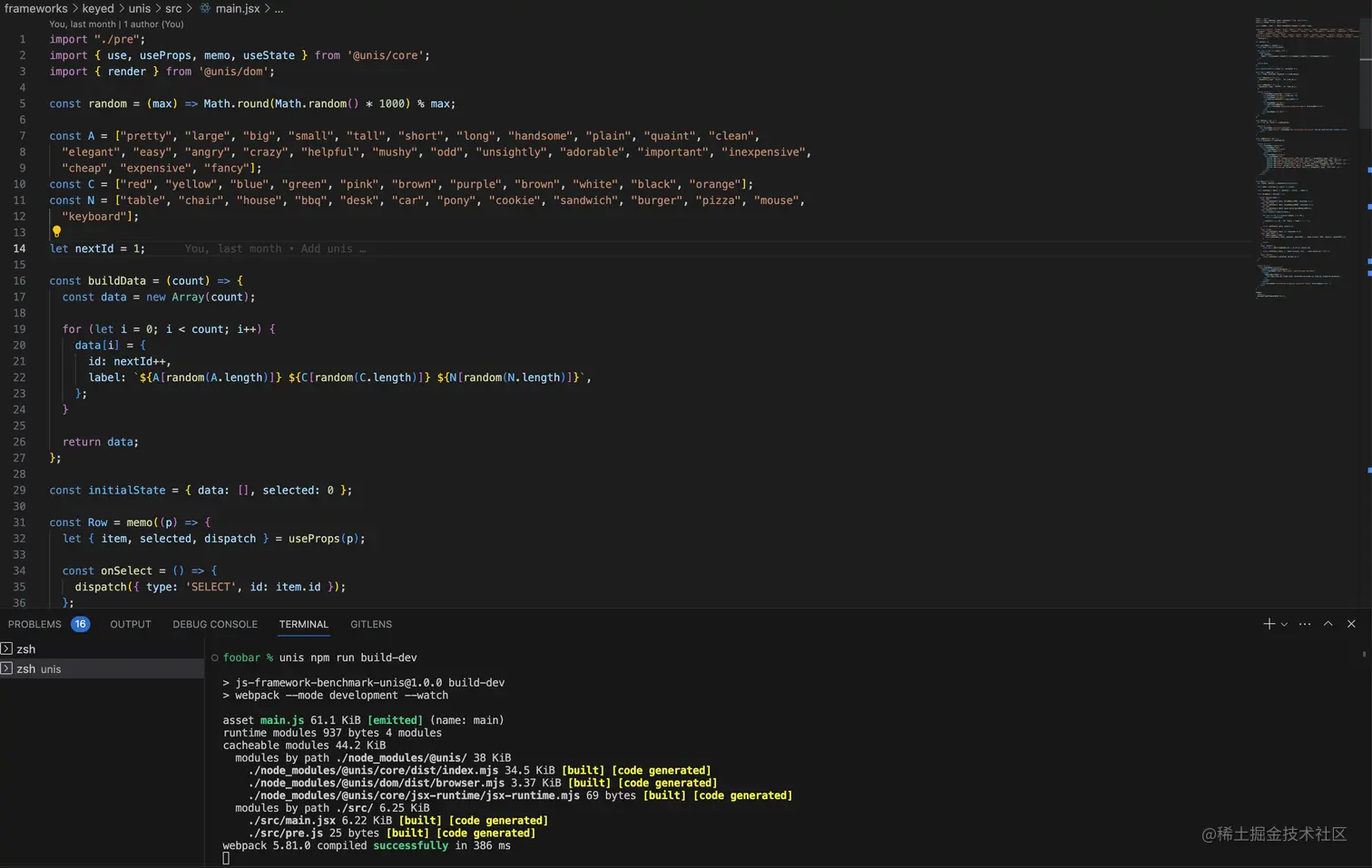Viewport: 1372px width, 868px height.
Task: Click the circle command marker beside foobar prompt
Action: 215,658
